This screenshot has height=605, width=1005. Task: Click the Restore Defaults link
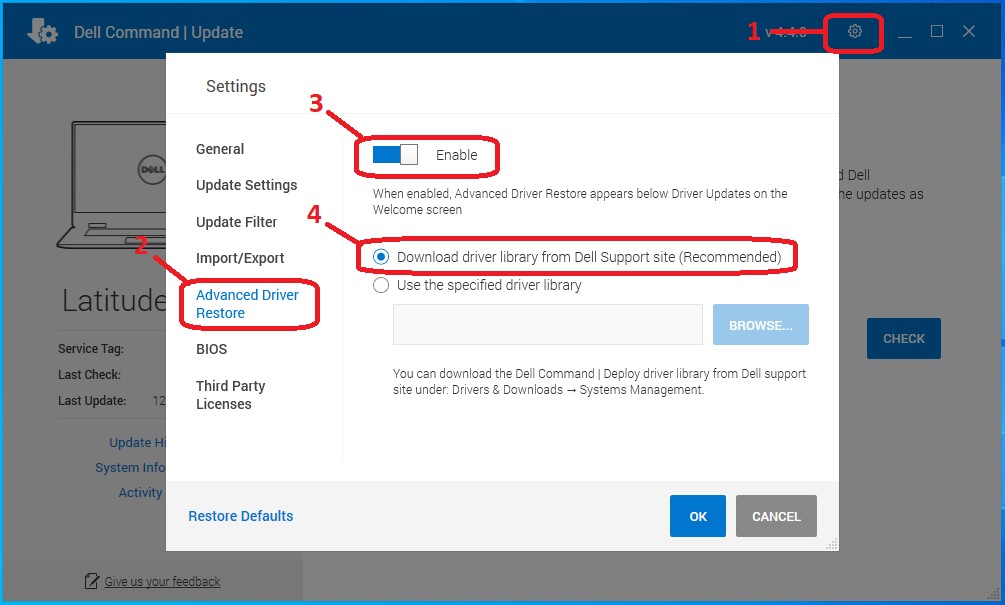coord(240,516)
